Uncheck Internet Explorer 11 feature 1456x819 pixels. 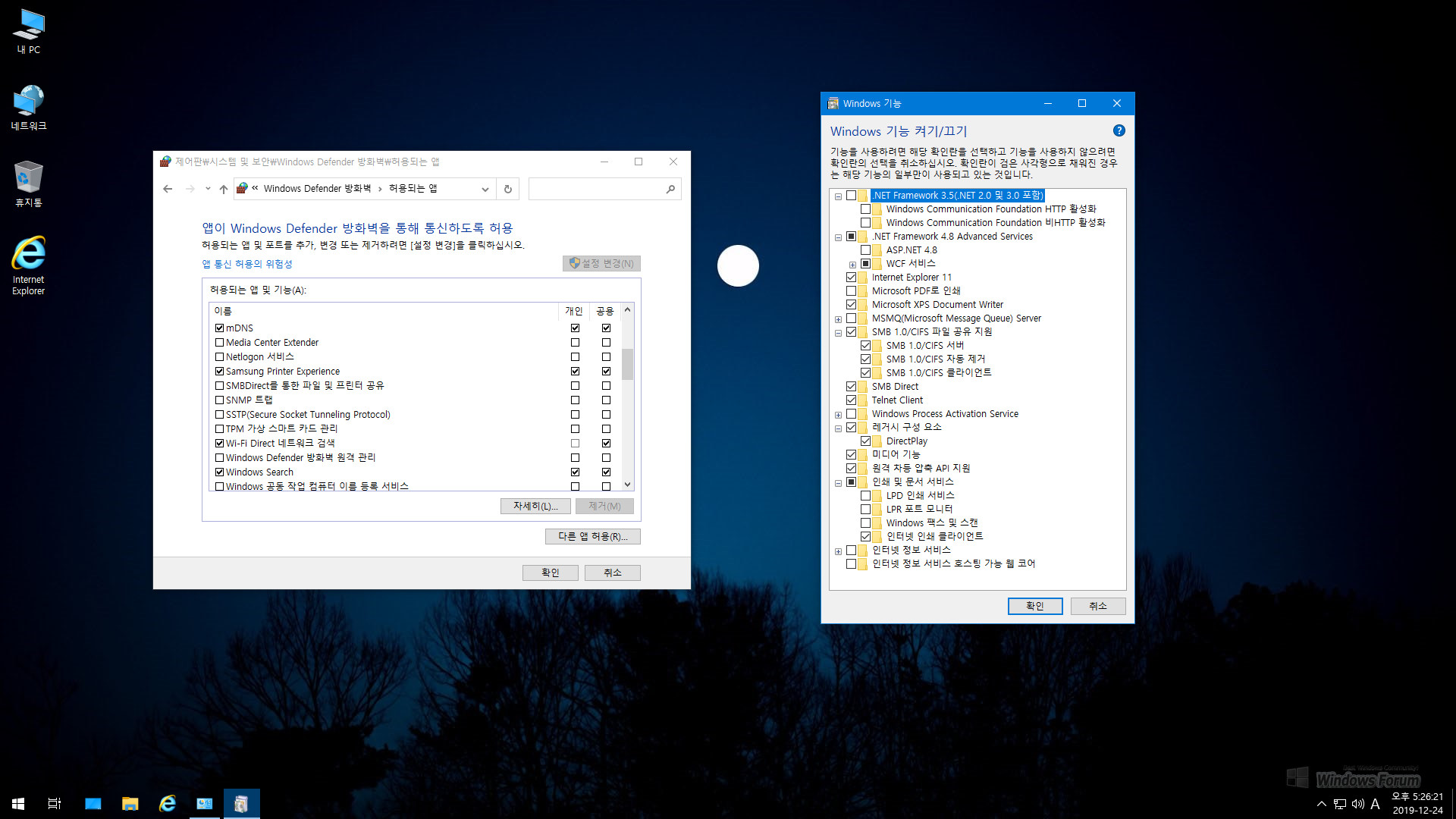click(851, 278)
